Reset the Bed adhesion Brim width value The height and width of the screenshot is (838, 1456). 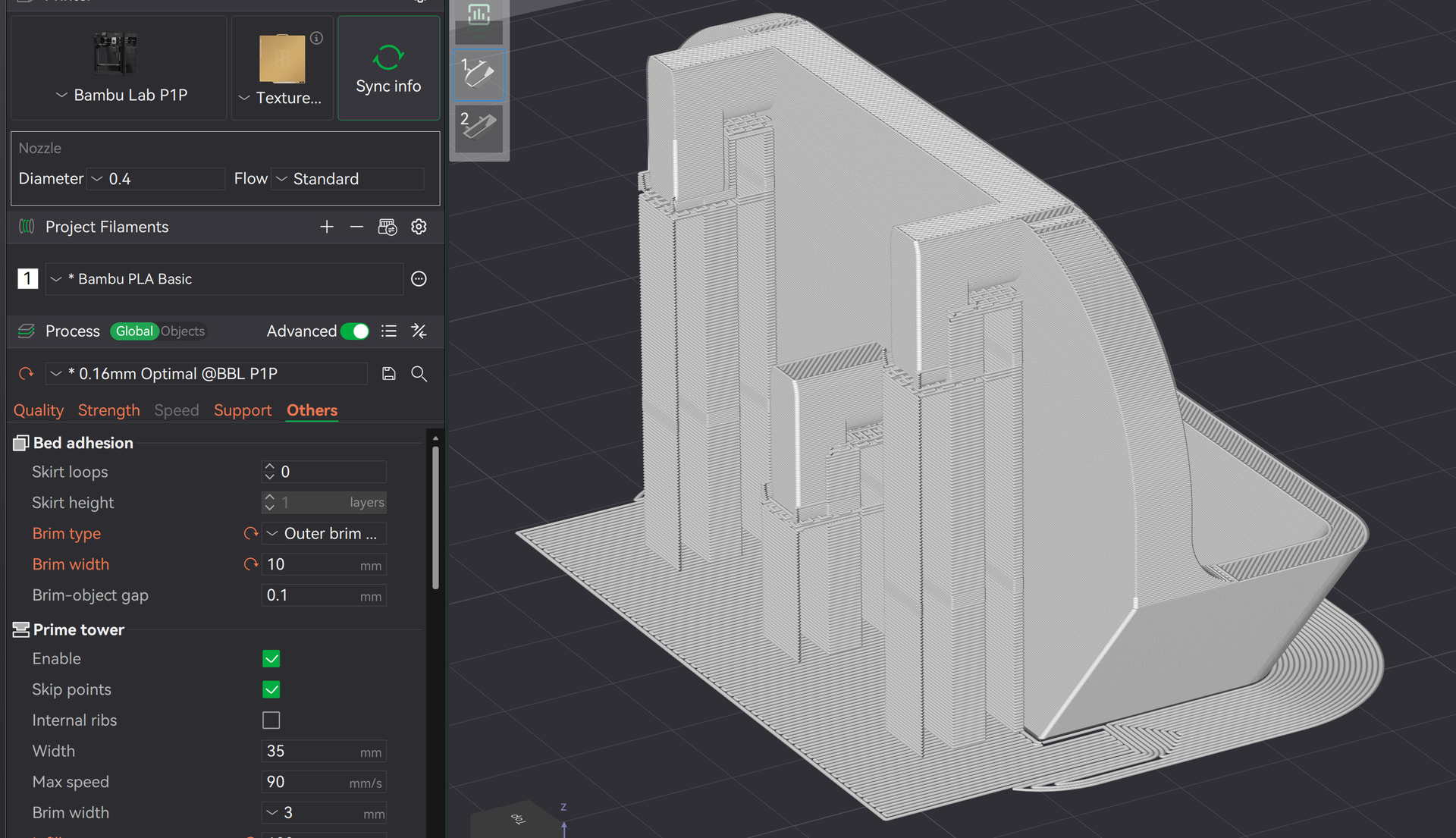coord(250,564)
